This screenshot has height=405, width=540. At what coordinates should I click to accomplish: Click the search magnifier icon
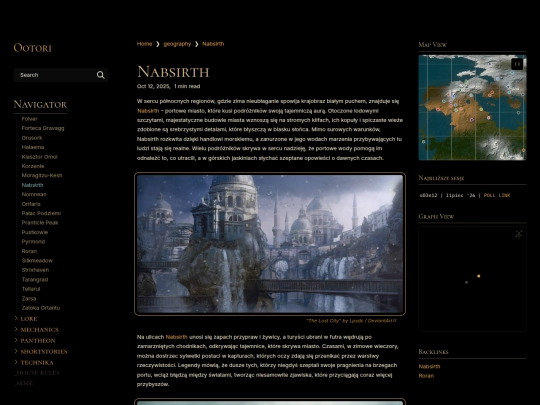pyautogui.click(x=101, y=75)
